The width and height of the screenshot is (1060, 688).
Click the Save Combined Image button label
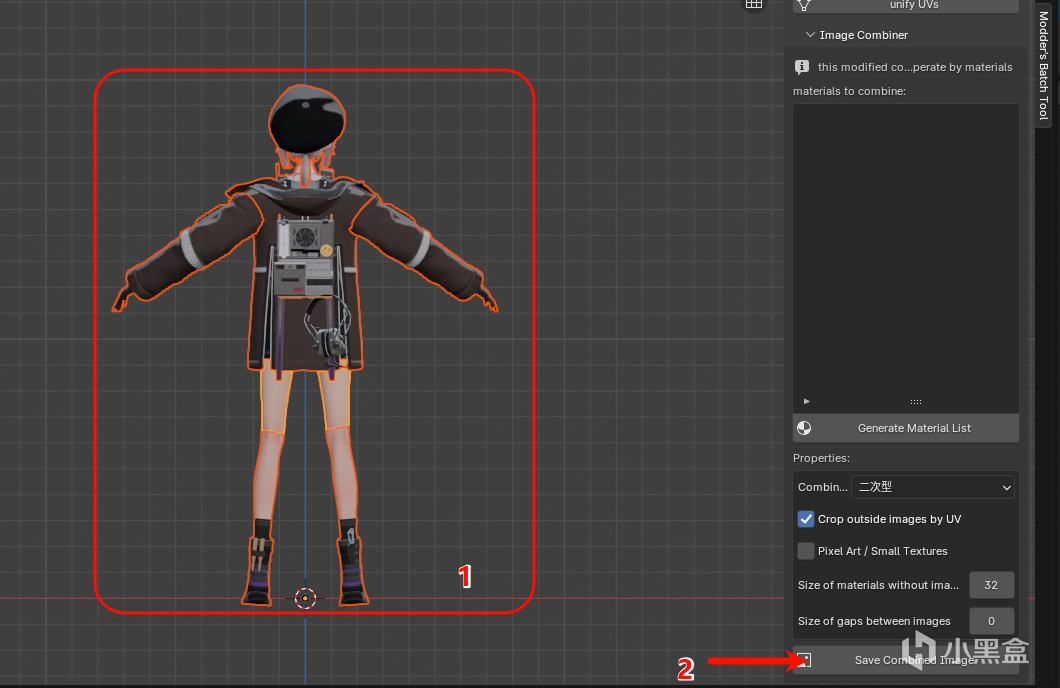[x=914, y=660]
